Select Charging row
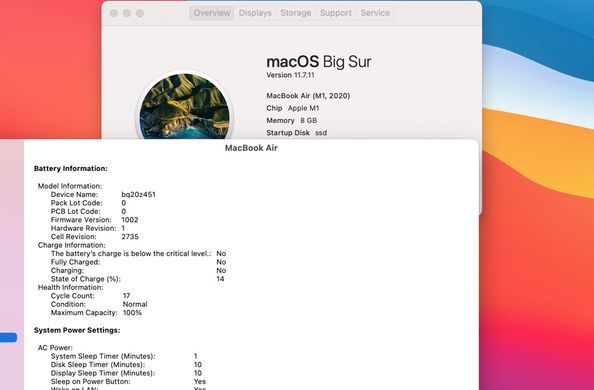The image size is (594, 390). 138,270
